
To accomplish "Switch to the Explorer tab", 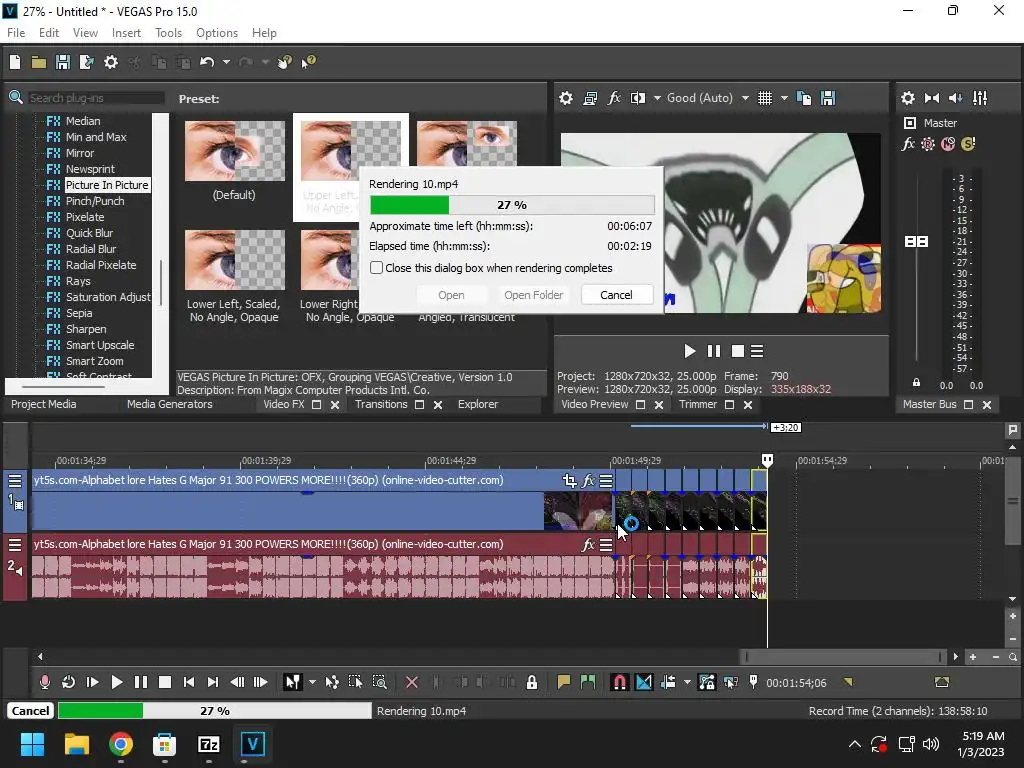I will 477,404.
